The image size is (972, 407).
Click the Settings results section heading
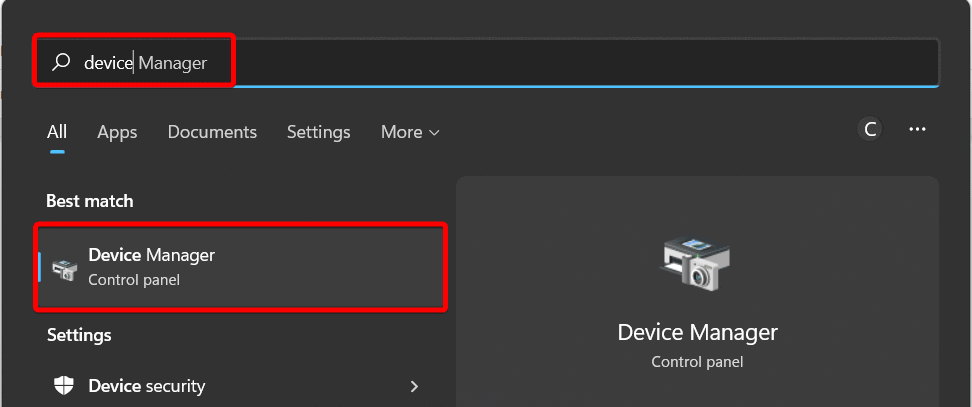tap(79, 335)
